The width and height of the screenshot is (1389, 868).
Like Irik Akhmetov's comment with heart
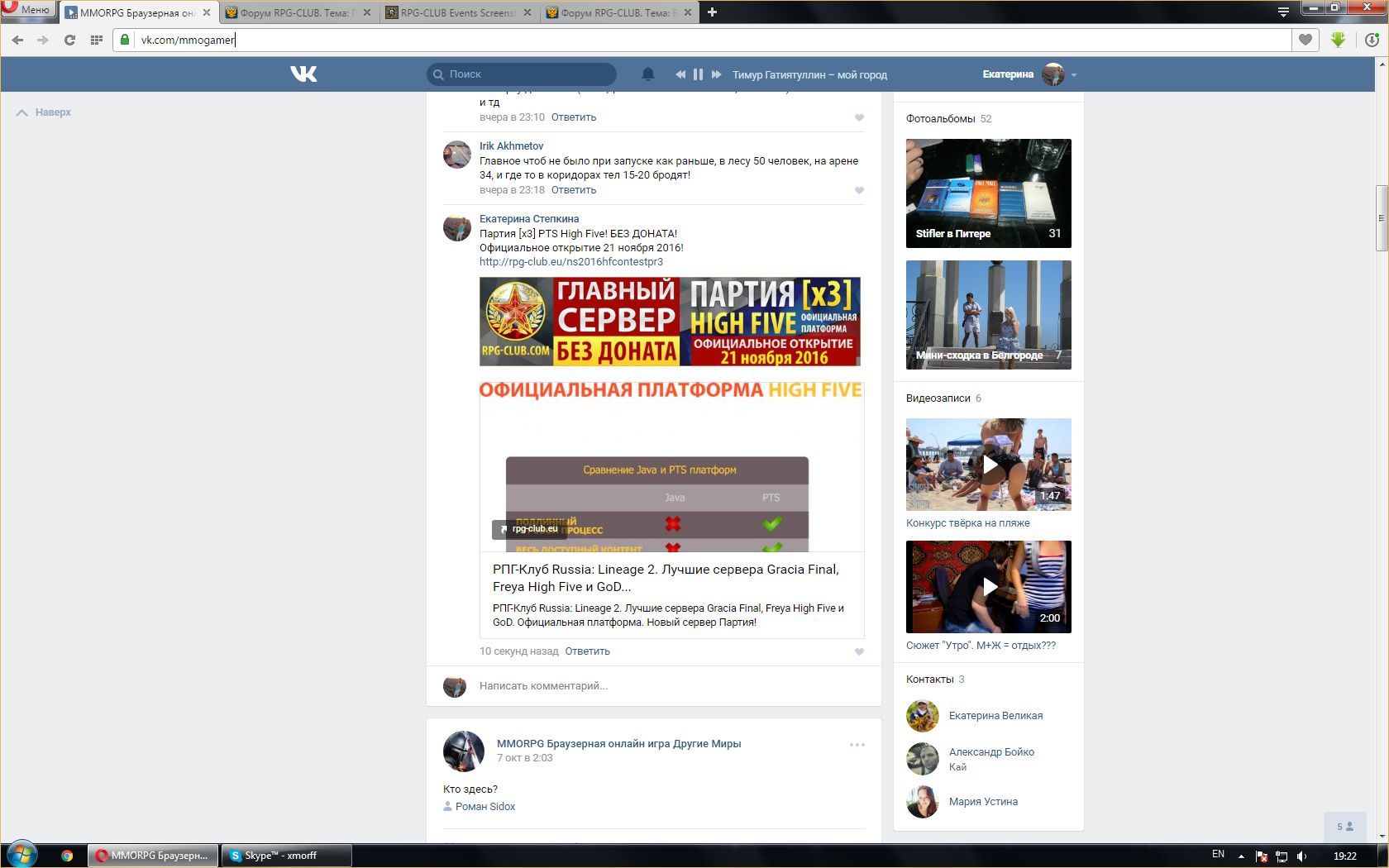click(859, 191)
